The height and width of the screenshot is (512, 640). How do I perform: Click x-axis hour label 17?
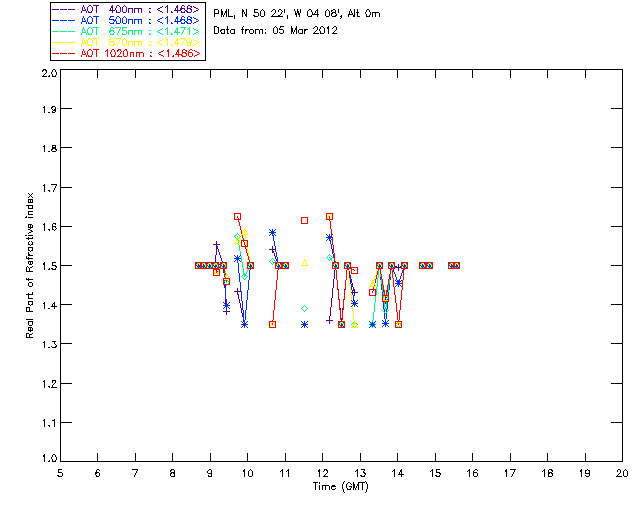coord(510,473)
